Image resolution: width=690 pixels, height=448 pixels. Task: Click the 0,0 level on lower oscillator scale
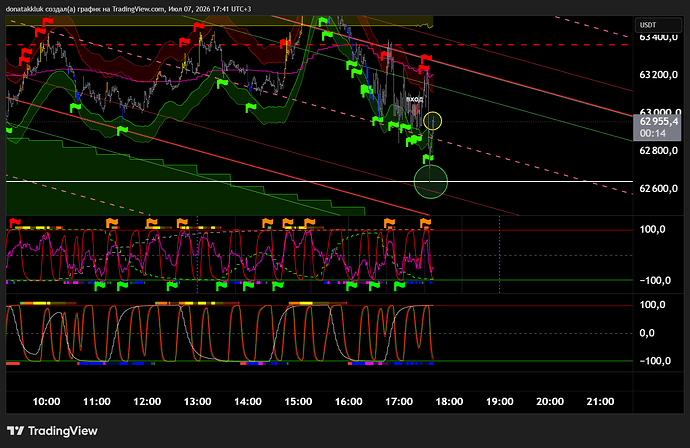(x=647, y=333)
